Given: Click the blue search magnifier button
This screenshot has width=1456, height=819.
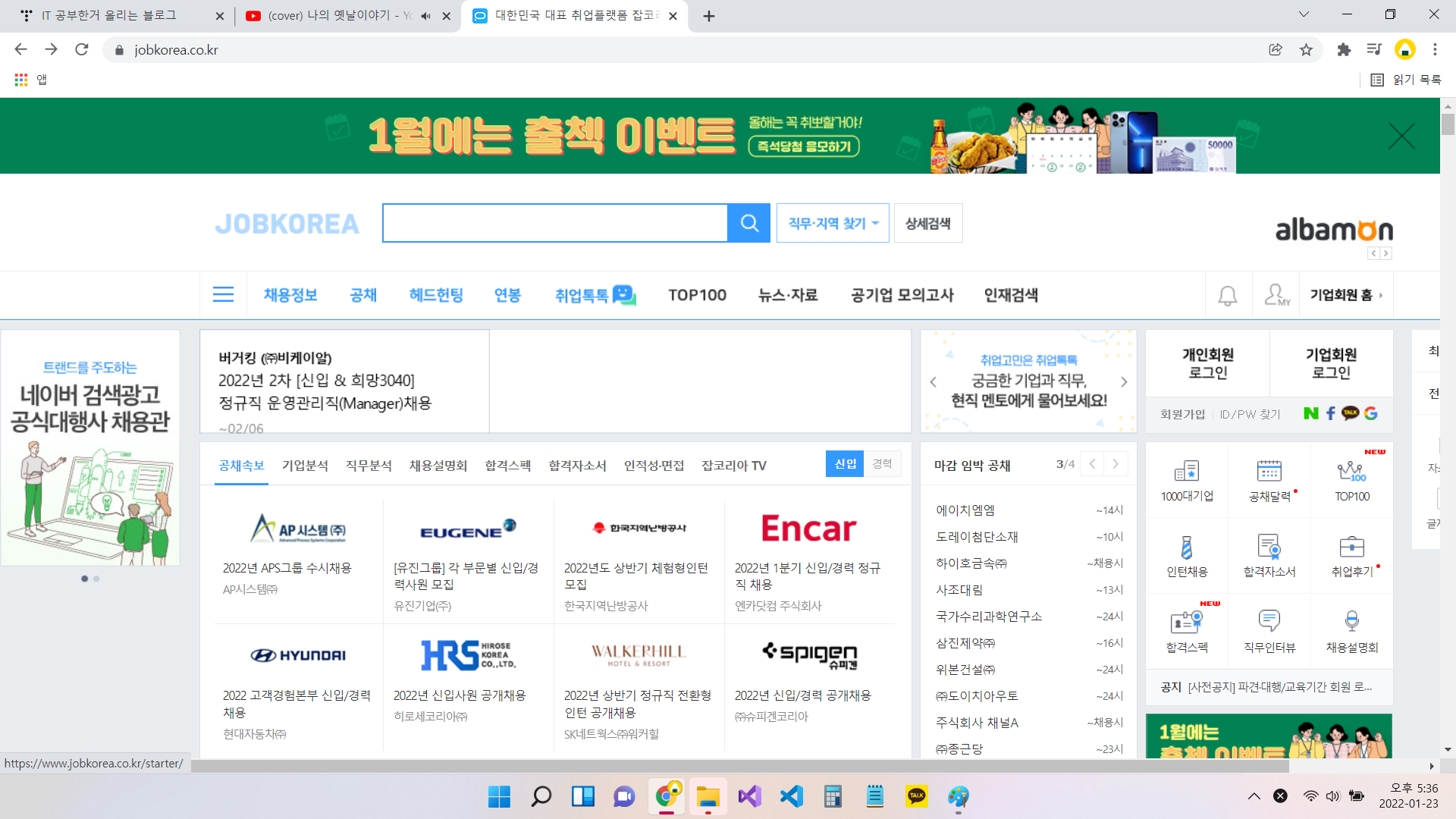Looking at the screenshot, I should [x=748, y=223].
